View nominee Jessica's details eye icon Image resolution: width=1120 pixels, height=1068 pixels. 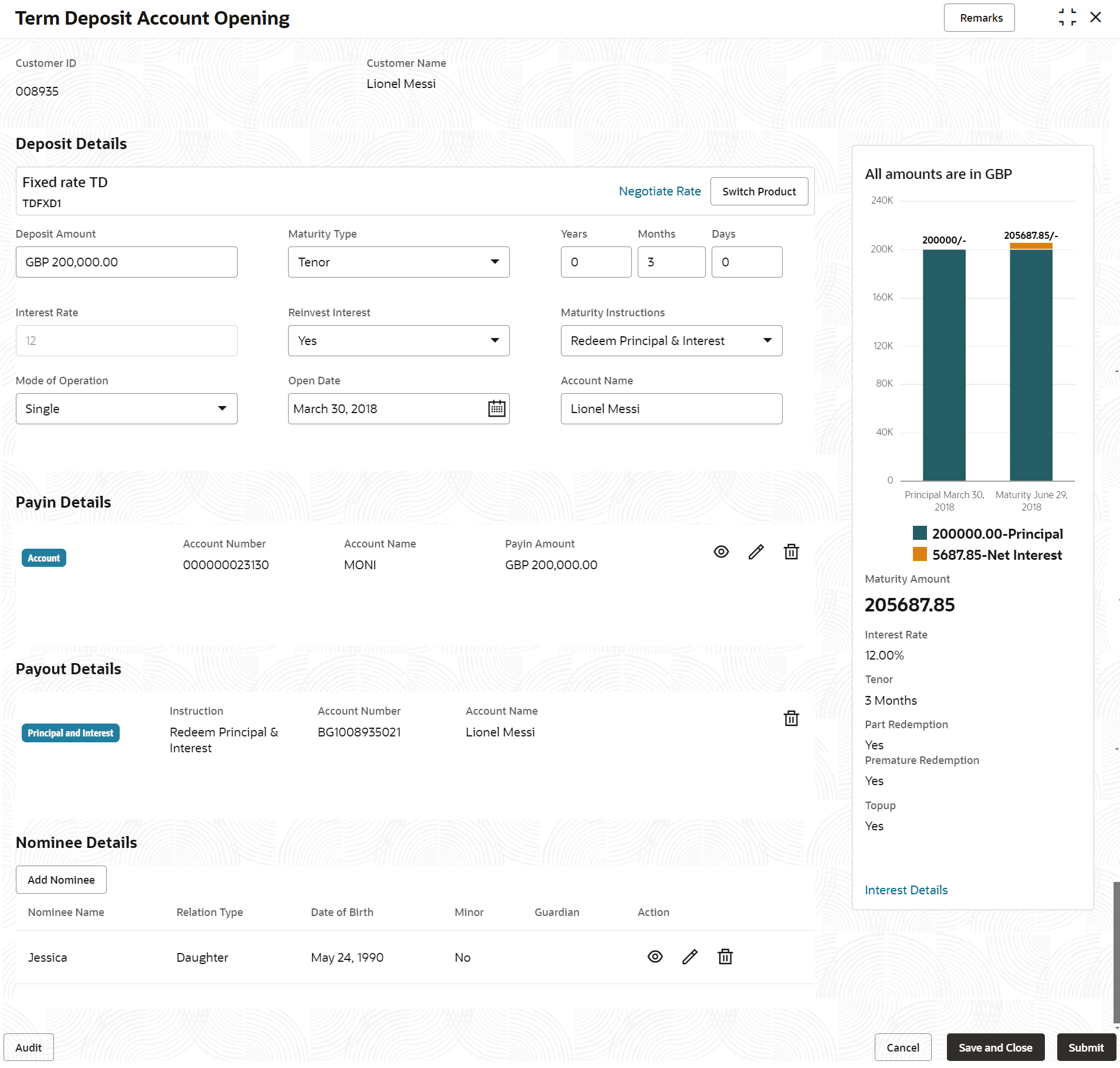655,957
